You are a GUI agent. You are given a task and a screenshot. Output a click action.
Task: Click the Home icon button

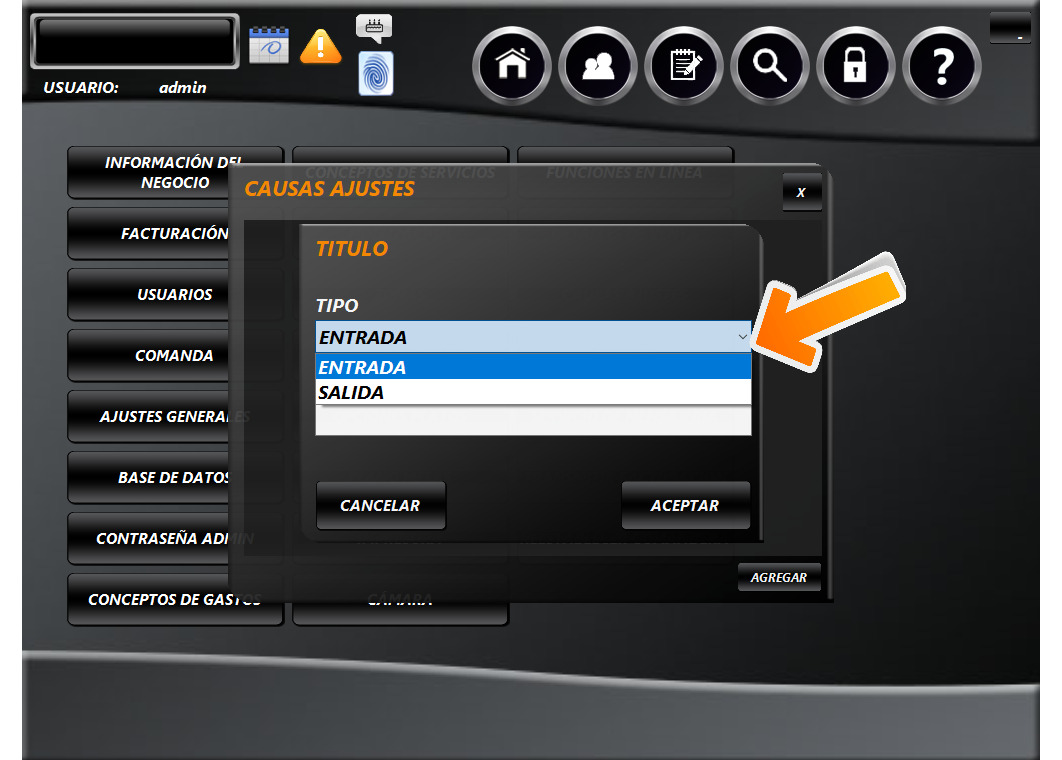tap(512, 66)
